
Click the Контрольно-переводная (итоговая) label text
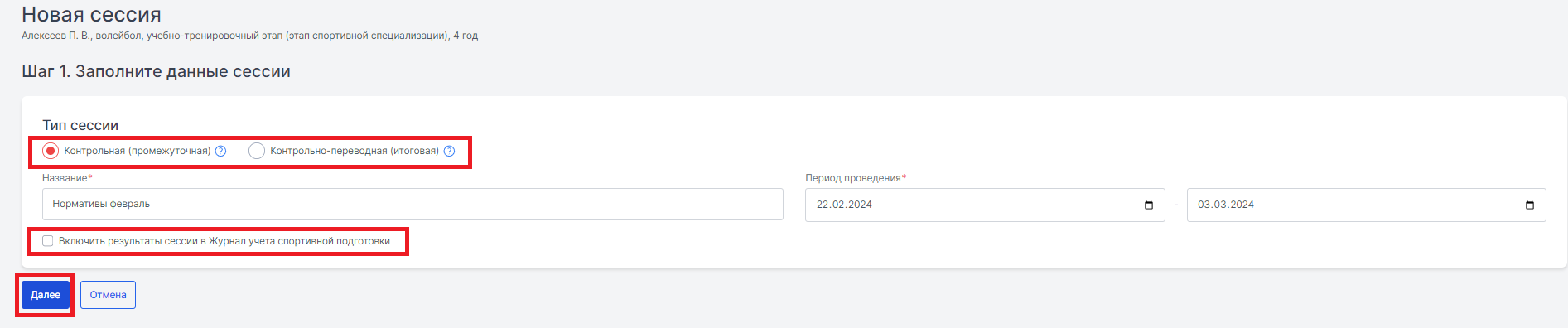click(355, 151)
